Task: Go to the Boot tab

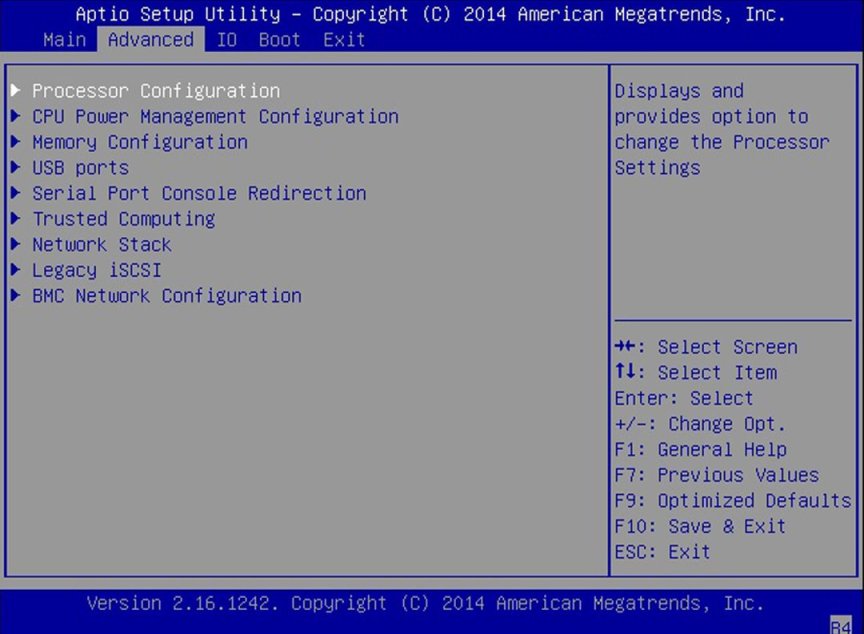Action: [x=279, y=40]
